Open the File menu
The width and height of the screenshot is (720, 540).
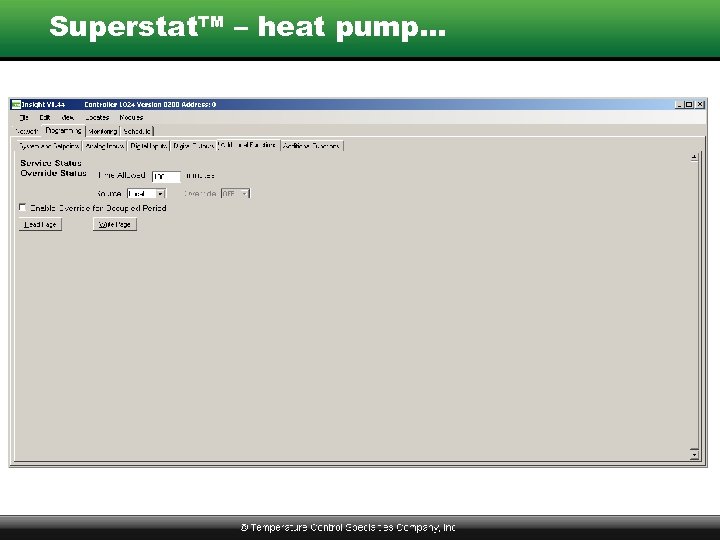pyautogui.click(x=24, y=118)
